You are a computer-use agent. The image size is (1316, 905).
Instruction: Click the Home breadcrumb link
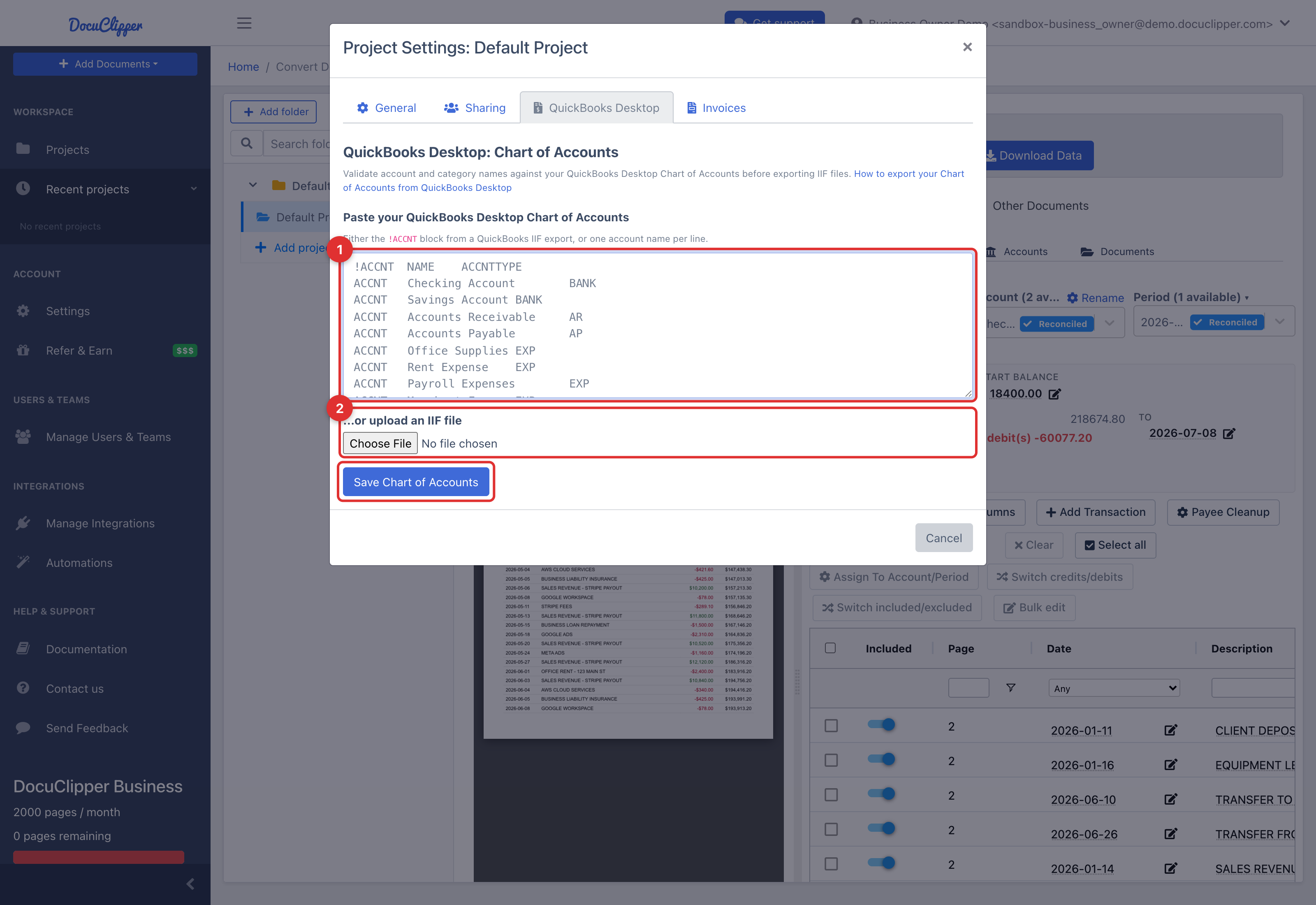pyautogui.click(x=243, y=67)
